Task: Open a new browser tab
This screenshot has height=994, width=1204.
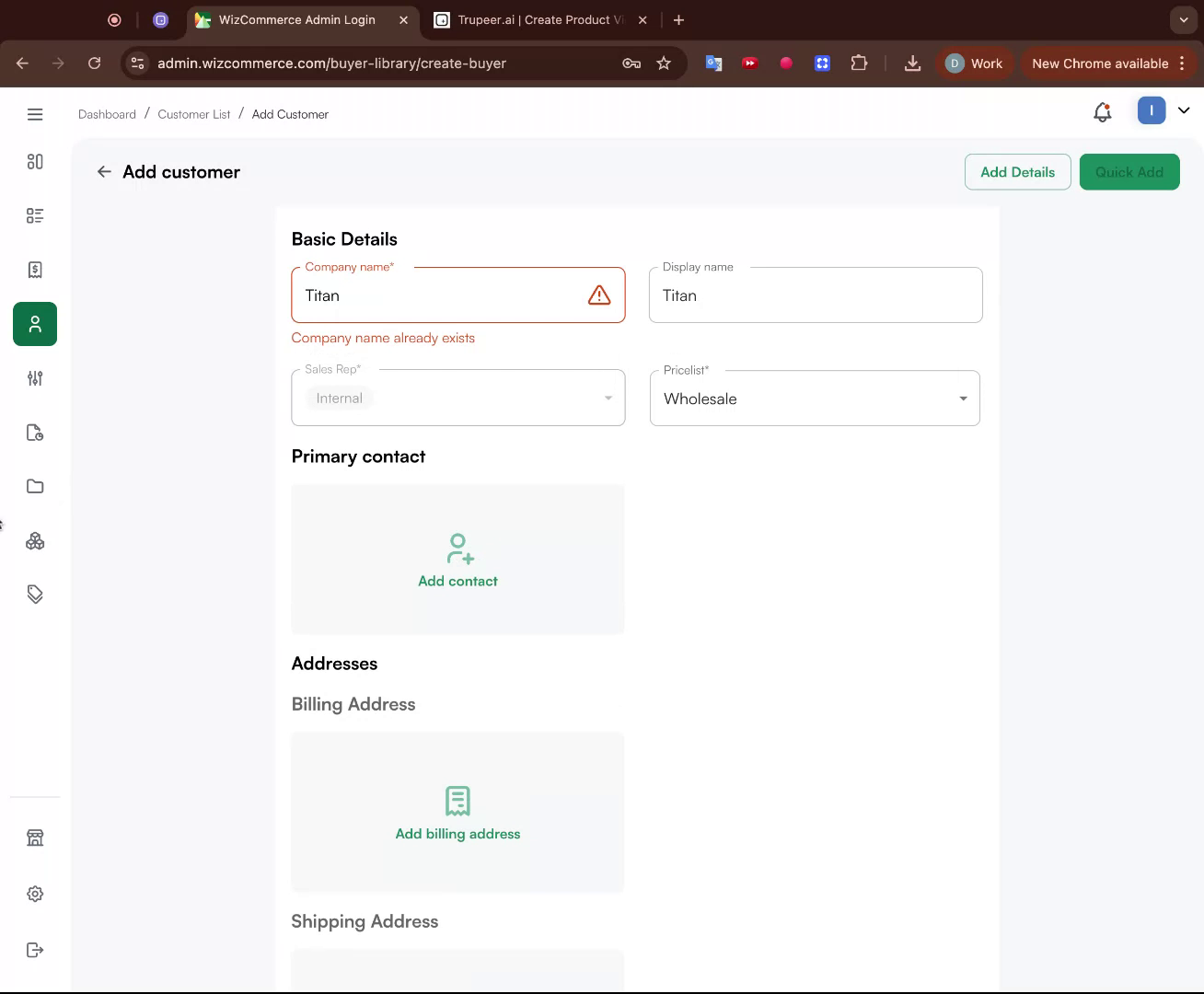Action: pos(678,19)
